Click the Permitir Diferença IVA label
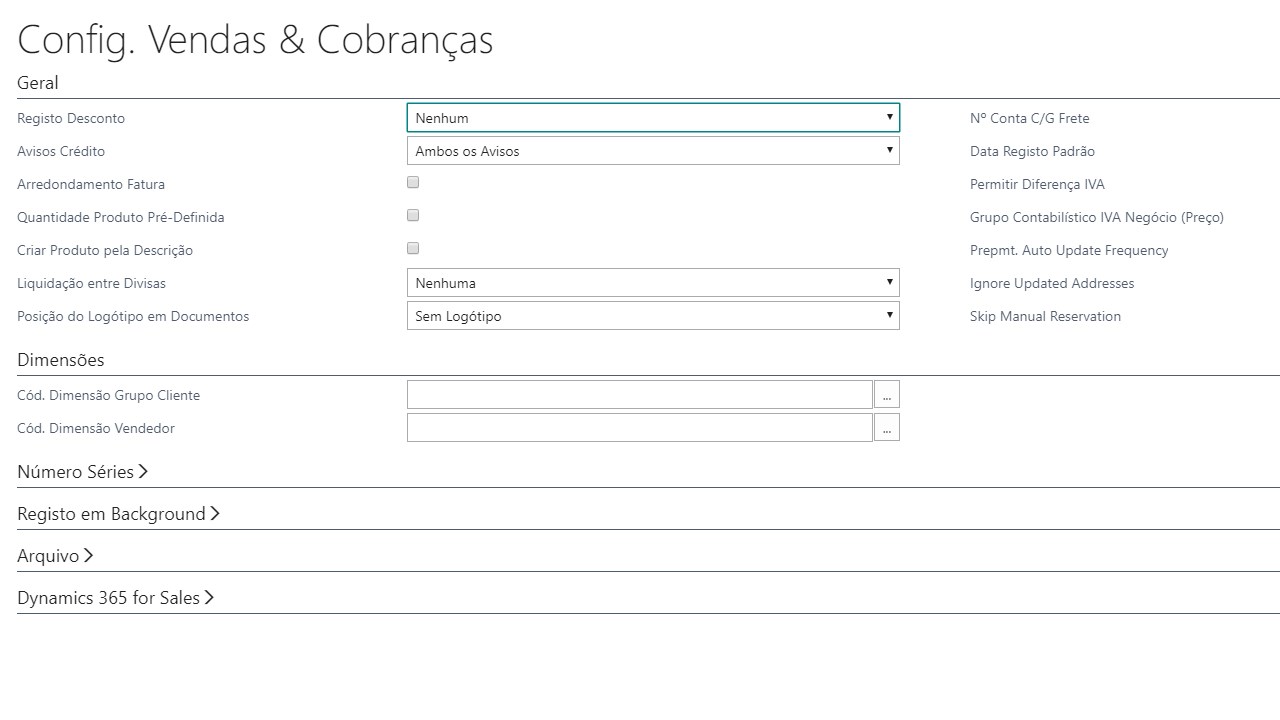This screenshot has height=720, width=1280. (1037, 184)
